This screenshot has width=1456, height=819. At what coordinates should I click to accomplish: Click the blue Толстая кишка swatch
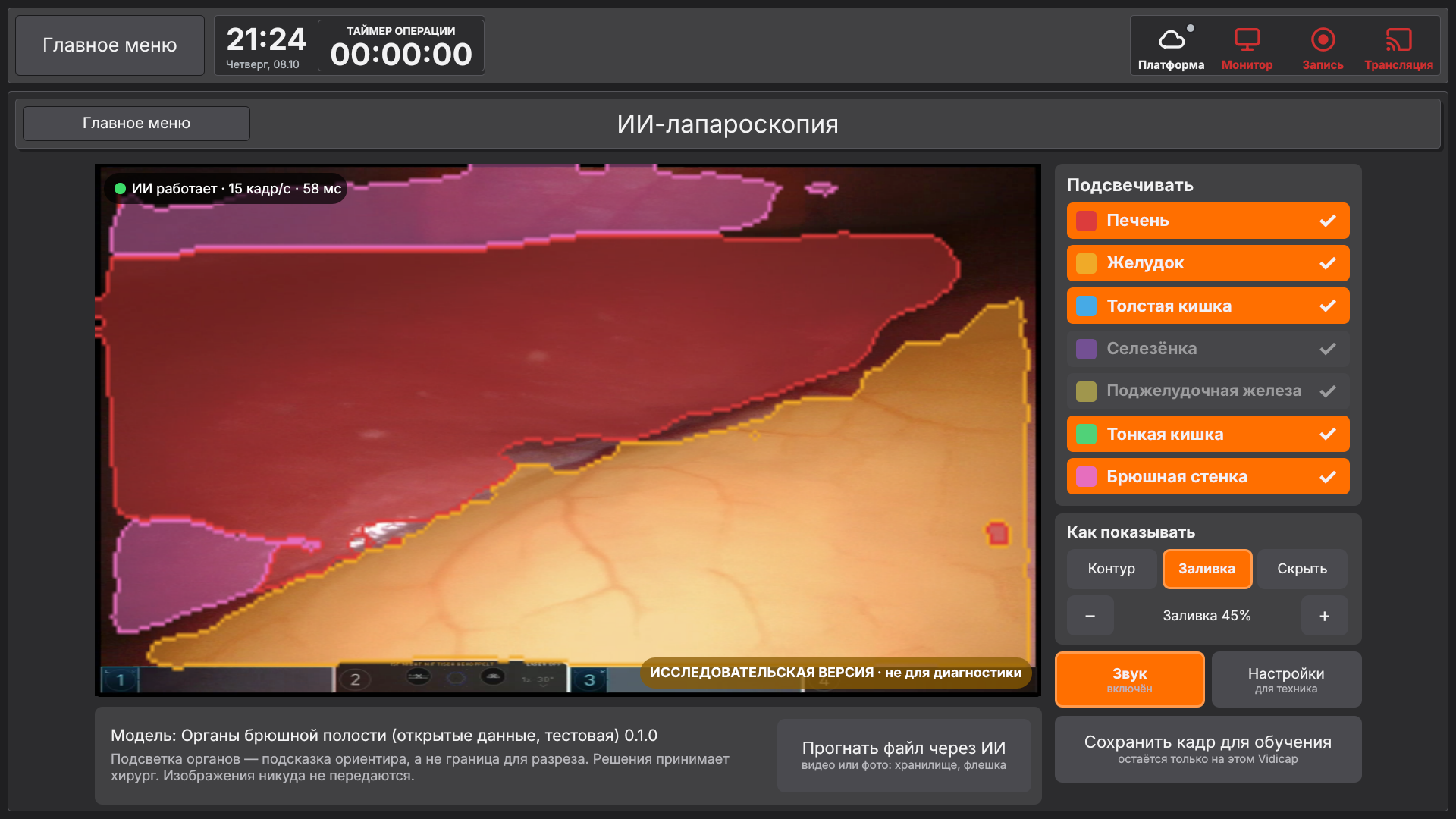click(1086, 306)
